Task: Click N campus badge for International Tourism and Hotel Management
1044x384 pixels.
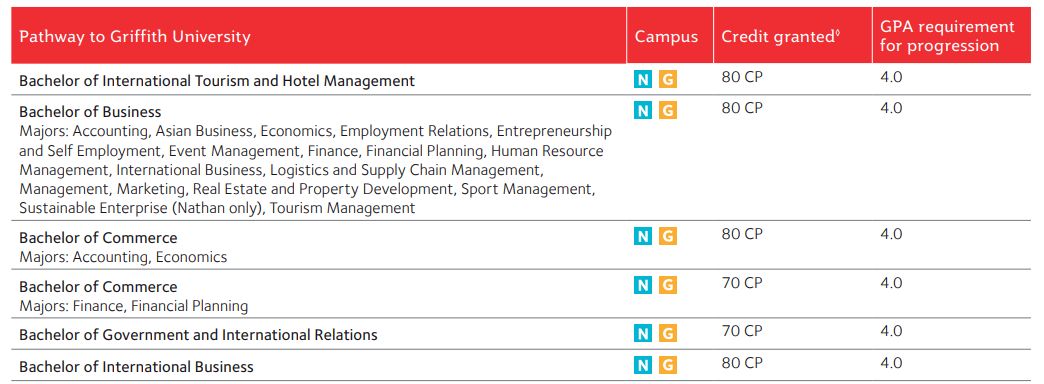Action: pyautogui.click(x=643, y=80)
